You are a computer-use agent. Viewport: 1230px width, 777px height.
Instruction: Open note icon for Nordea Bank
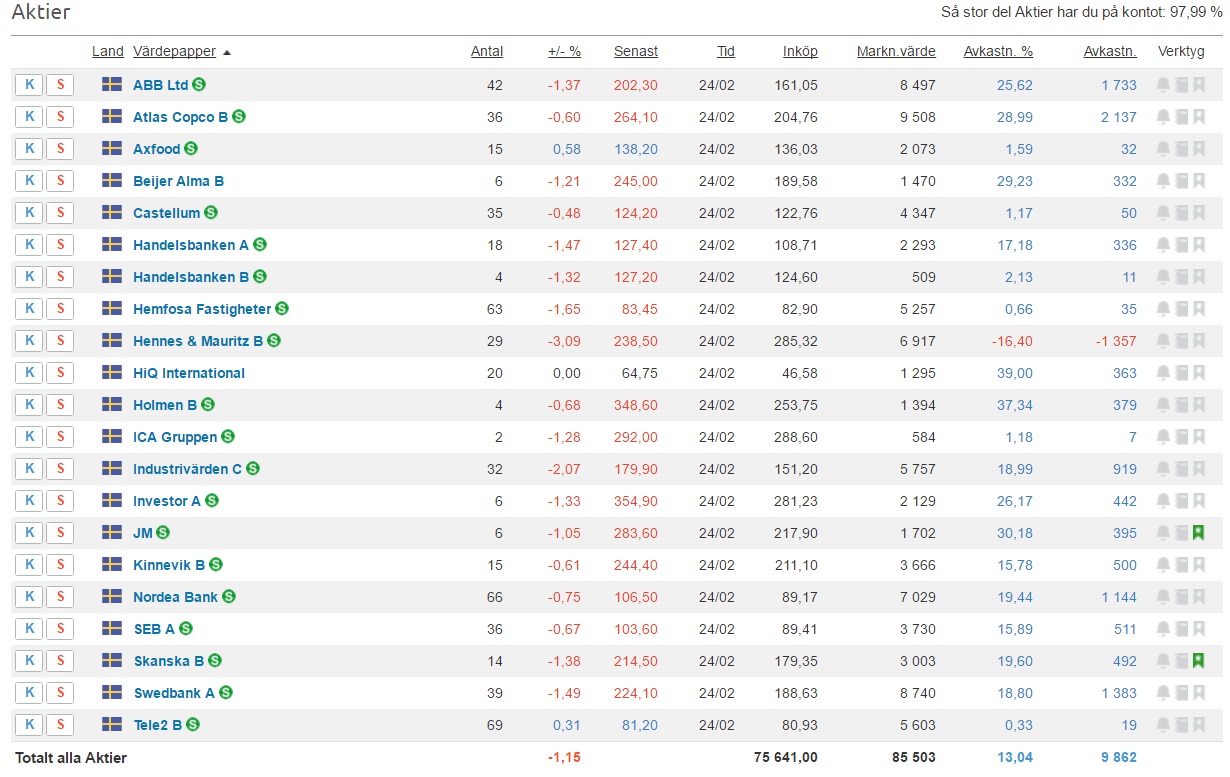pyautogui.click(x=1181, y=597)
